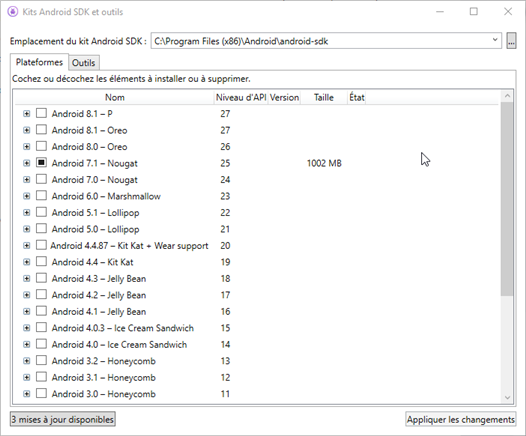This screenshot has height=436, width=526.
Task: Maximize the Kits Android SDK window
Action: point(474,12)
